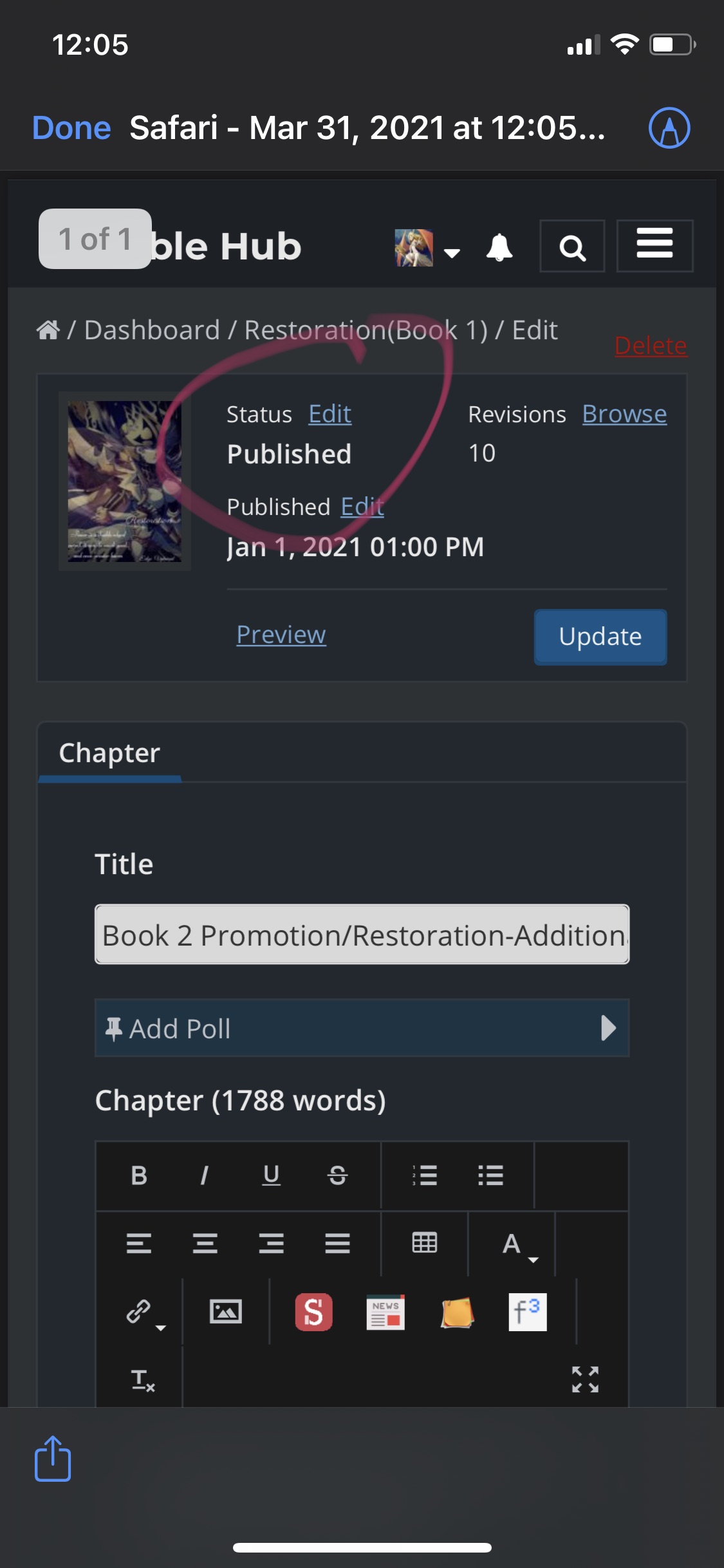The image size is (724, 1568).
Task: Expand the Add Poll section
Action: [x=362, y=1028]
